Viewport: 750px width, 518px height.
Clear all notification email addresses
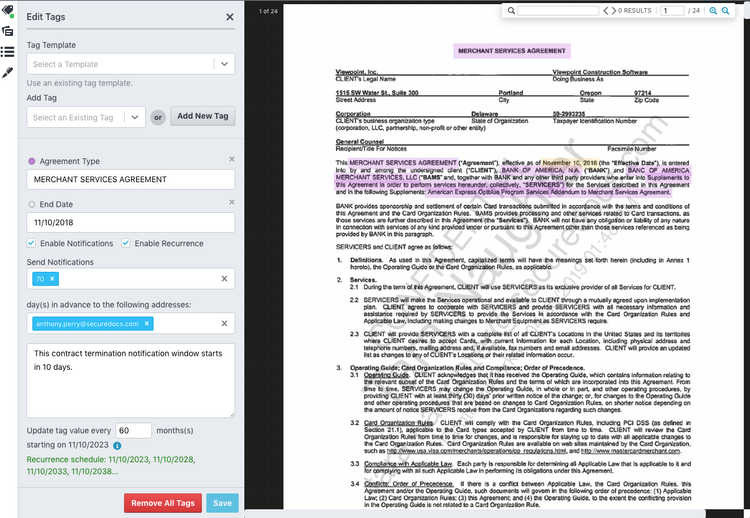coord(224,323)
